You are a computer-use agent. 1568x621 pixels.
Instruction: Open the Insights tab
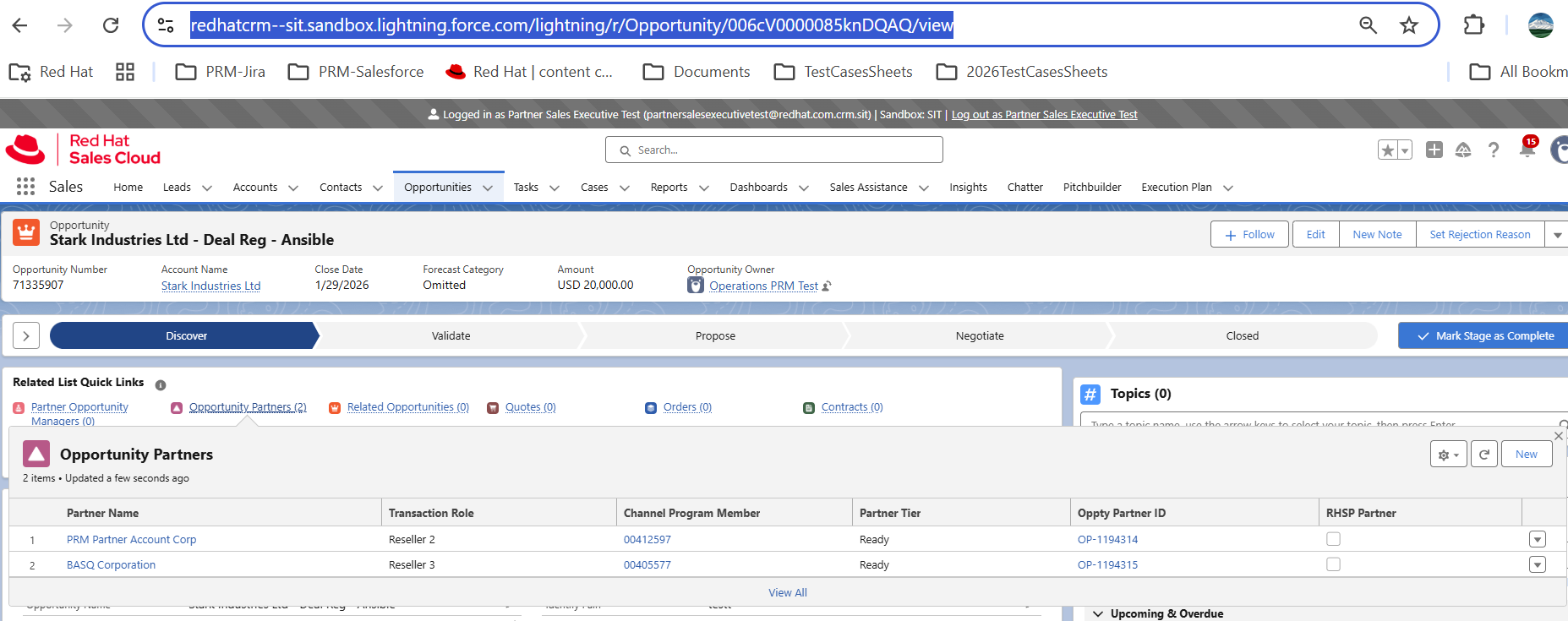pyautogui.click(x=968, y=188)
